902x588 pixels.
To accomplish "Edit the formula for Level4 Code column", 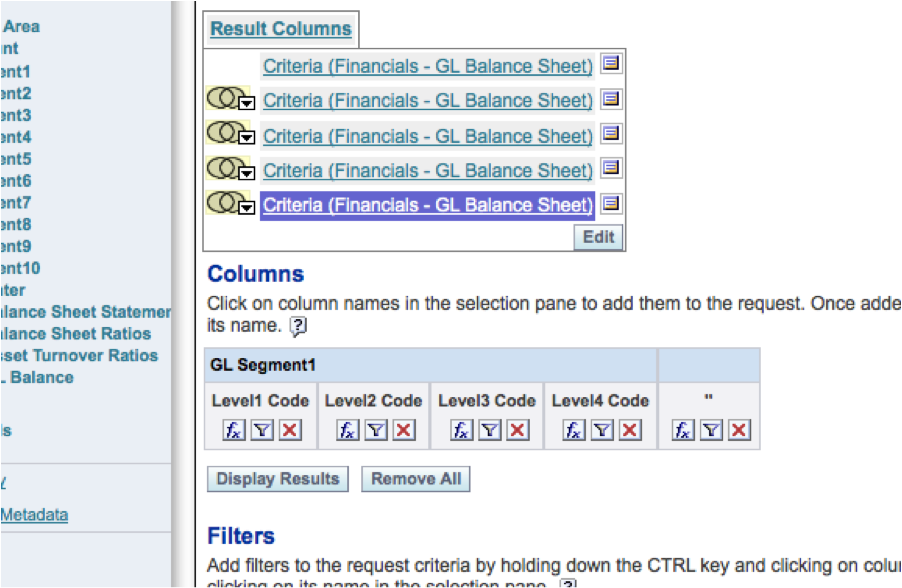I will tap(575, 429).
